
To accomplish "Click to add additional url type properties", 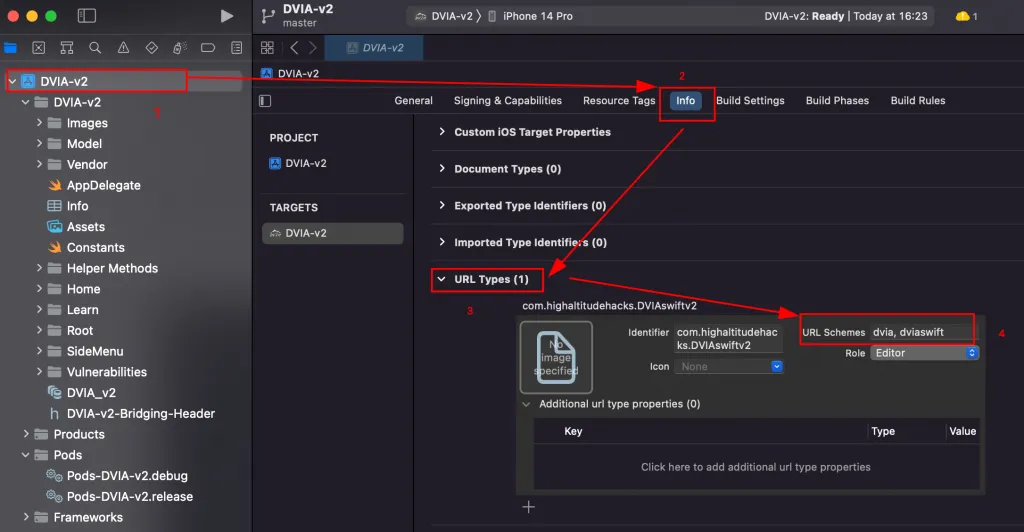I will point(755,467).
